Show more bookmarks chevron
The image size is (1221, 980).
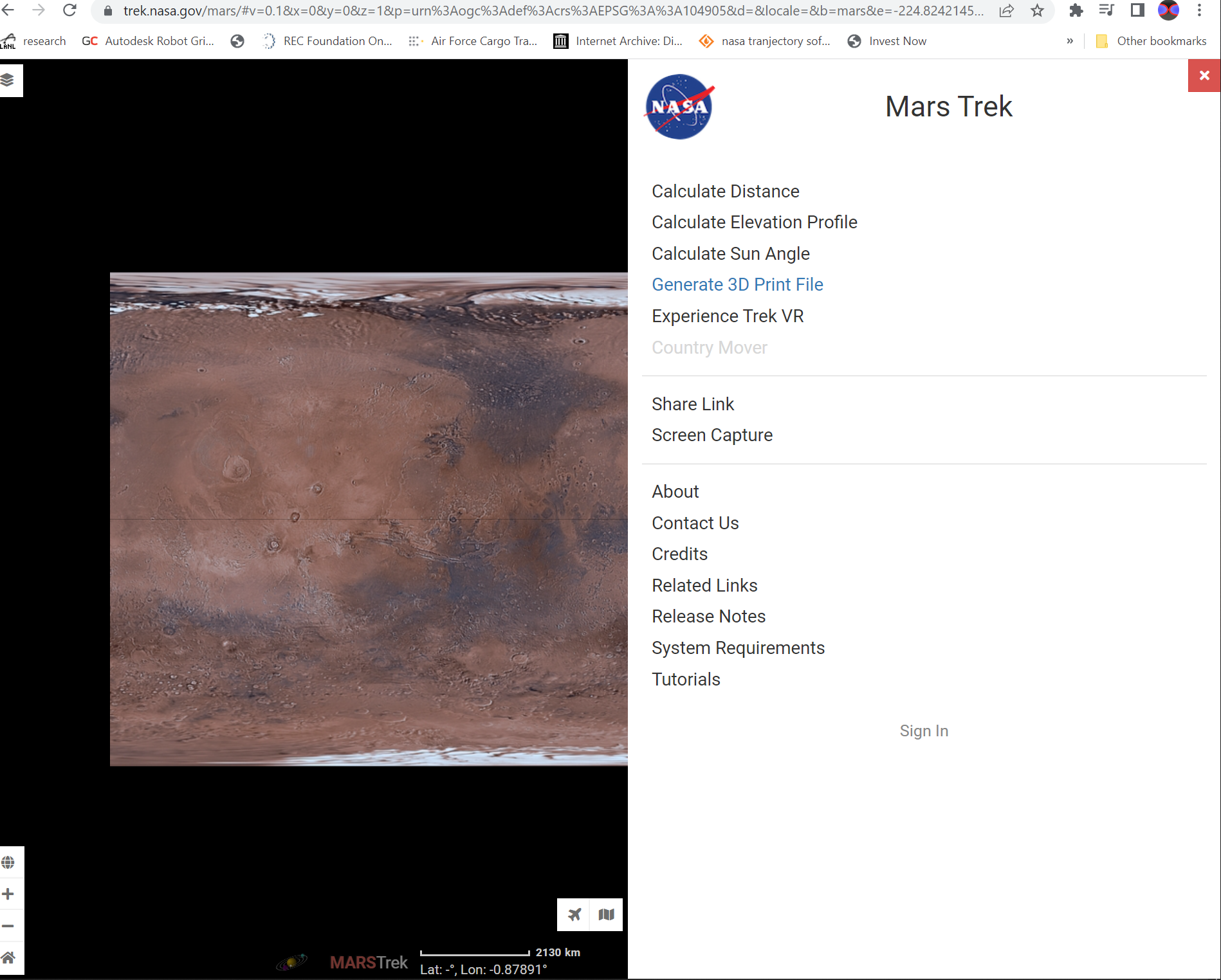point(1070,41)
